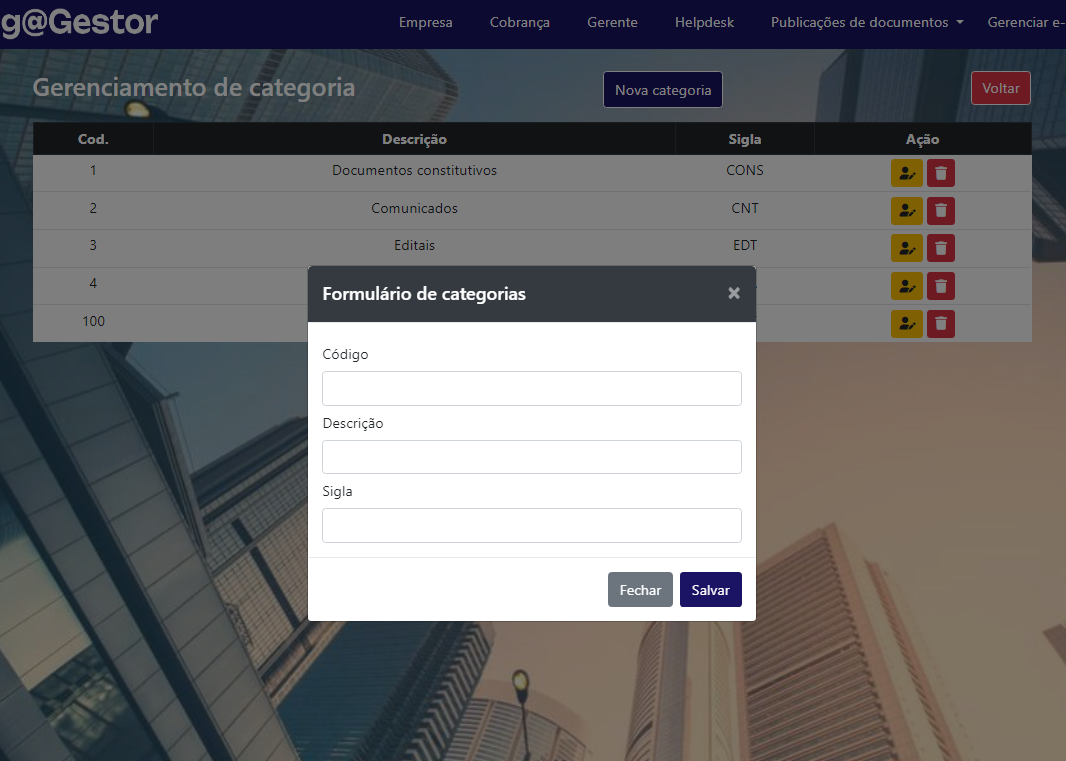The width and height of the screenshot is (1066, 761).
Task: Click the trash icon on the Editais row
Action: point(940,247)
